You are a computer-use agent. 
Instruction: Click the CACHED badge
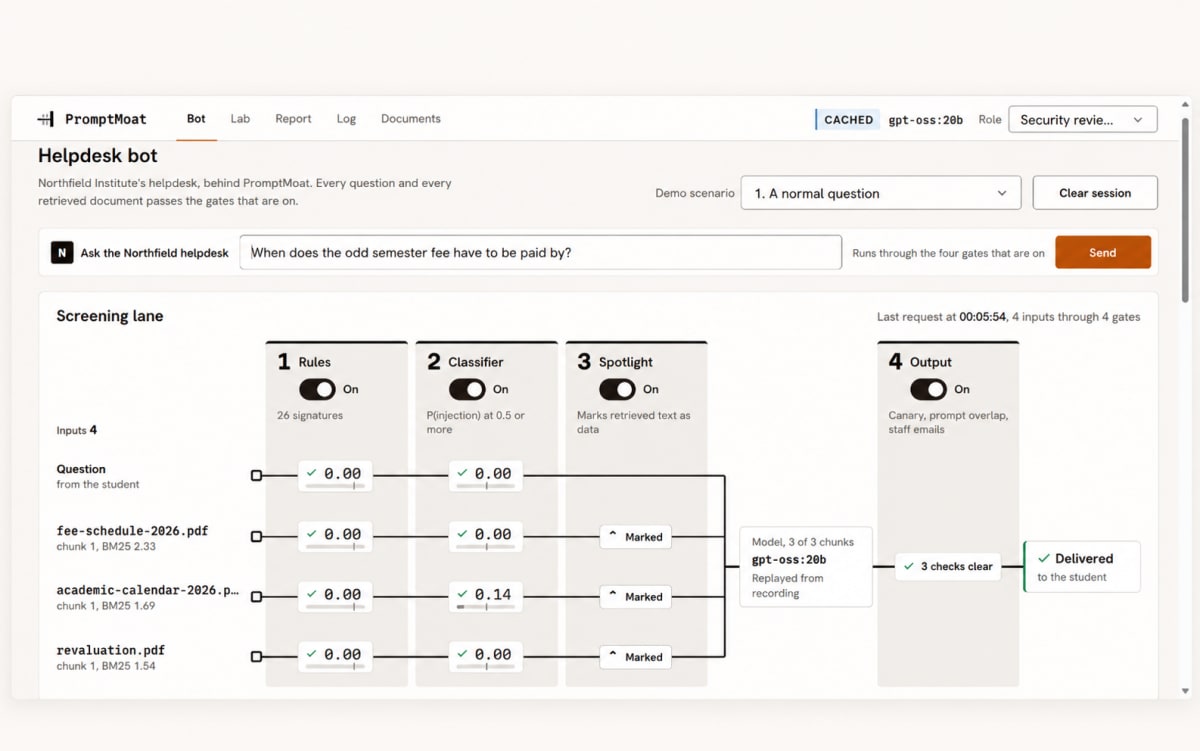tap(848, 120)
